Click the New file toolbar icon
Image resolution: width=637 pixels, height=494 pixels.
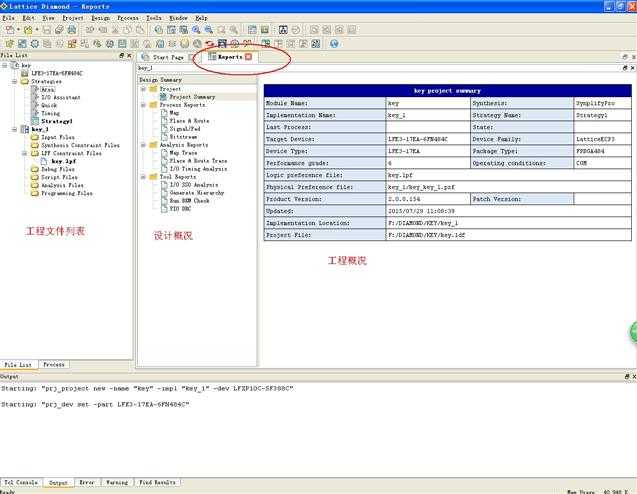(x=10, y=30)
